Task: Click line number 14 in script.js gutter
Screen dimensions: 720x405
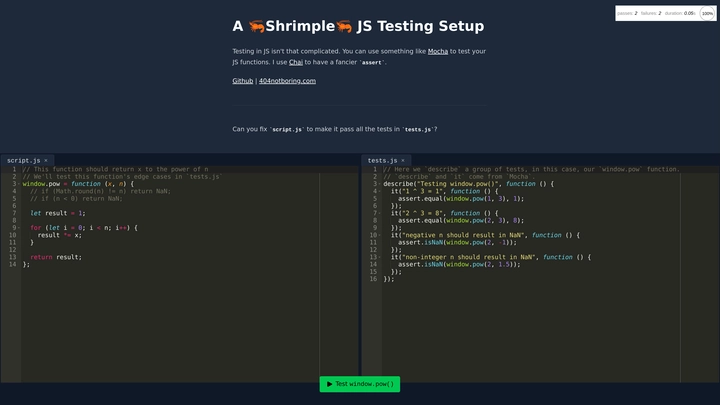Action: (12, 264)
